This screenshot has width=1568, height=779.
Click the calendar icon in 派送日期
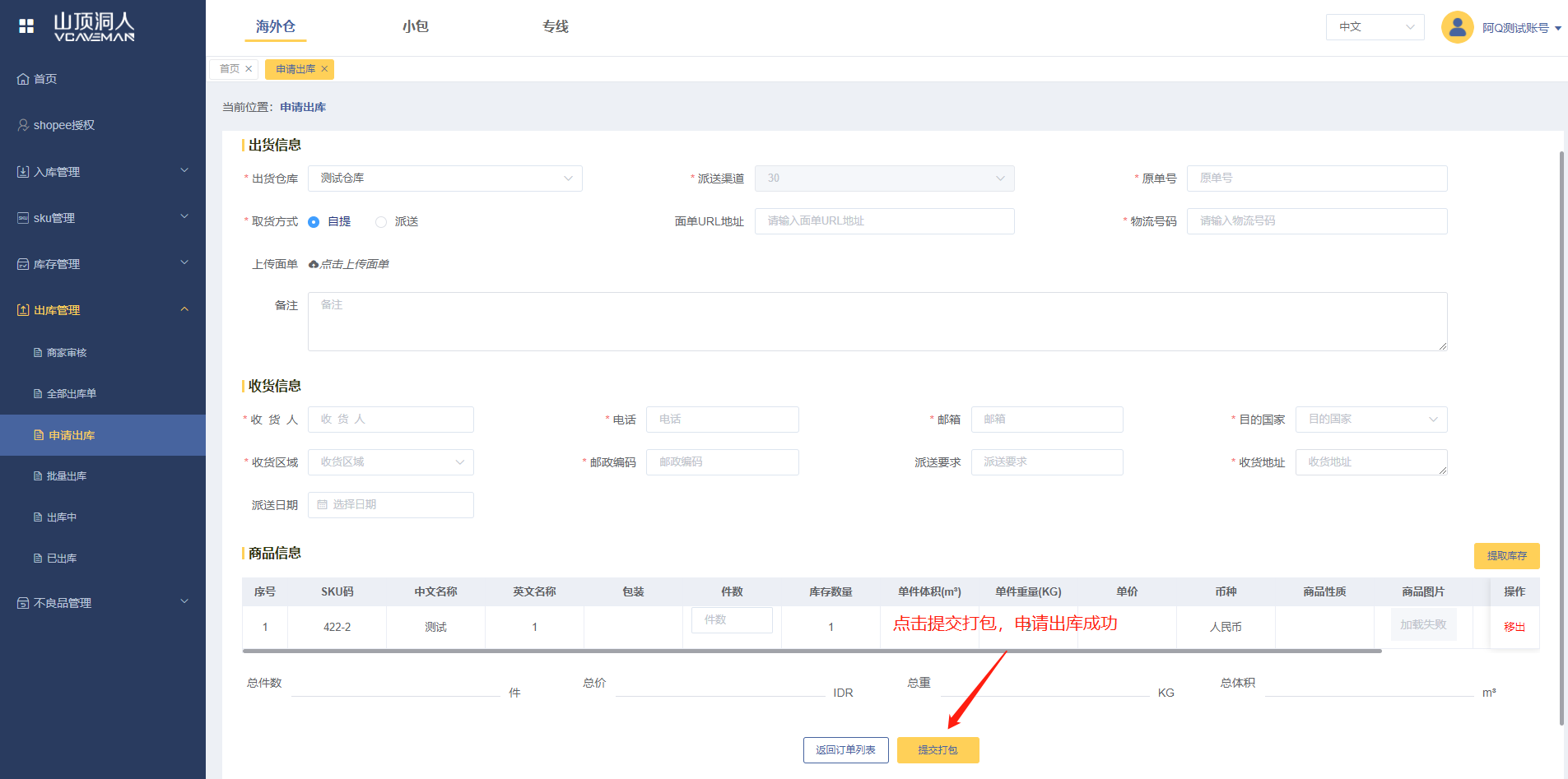(x=323, y=505)
